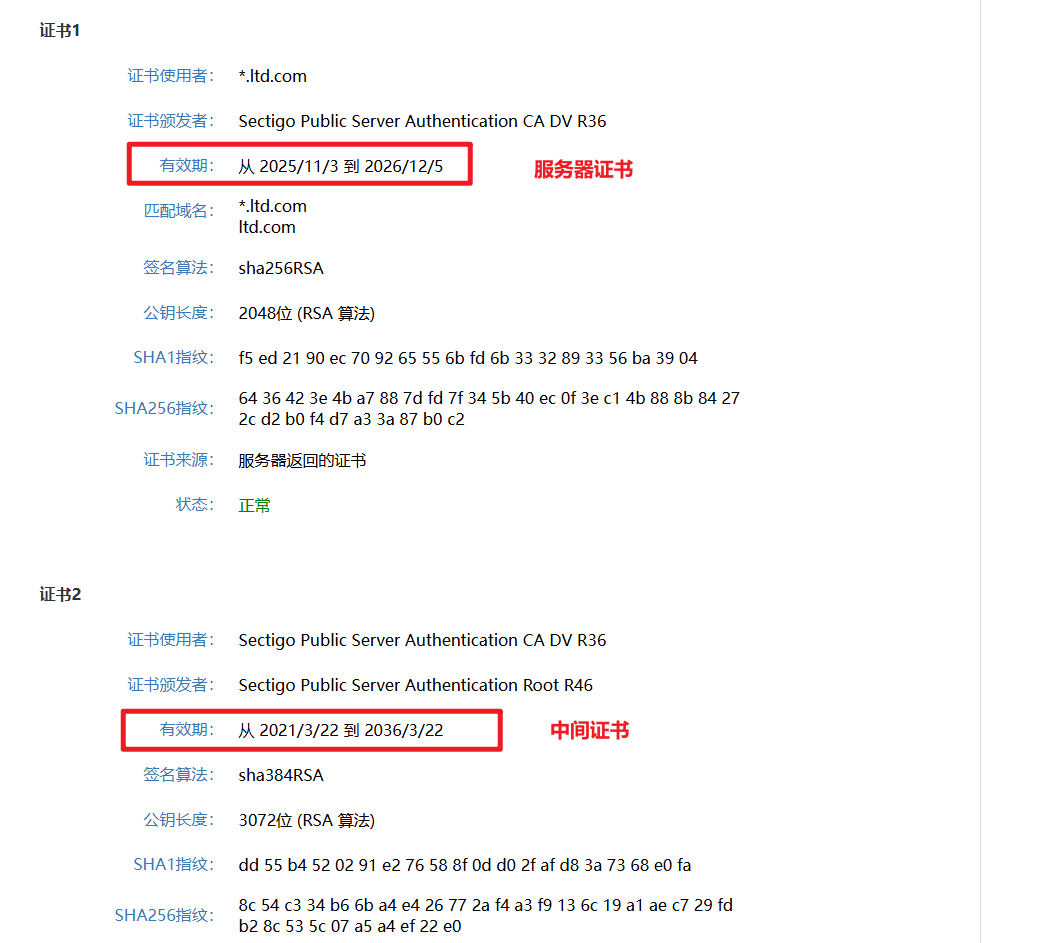Click the green 正常 status

click(x=255, y=506)
